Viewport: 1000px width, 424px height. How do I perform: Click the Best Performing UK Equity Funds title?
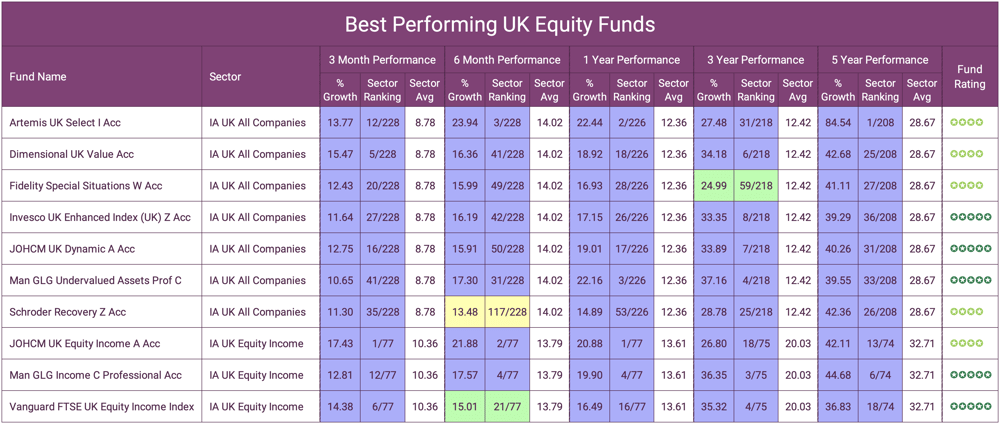coord(500,24)
